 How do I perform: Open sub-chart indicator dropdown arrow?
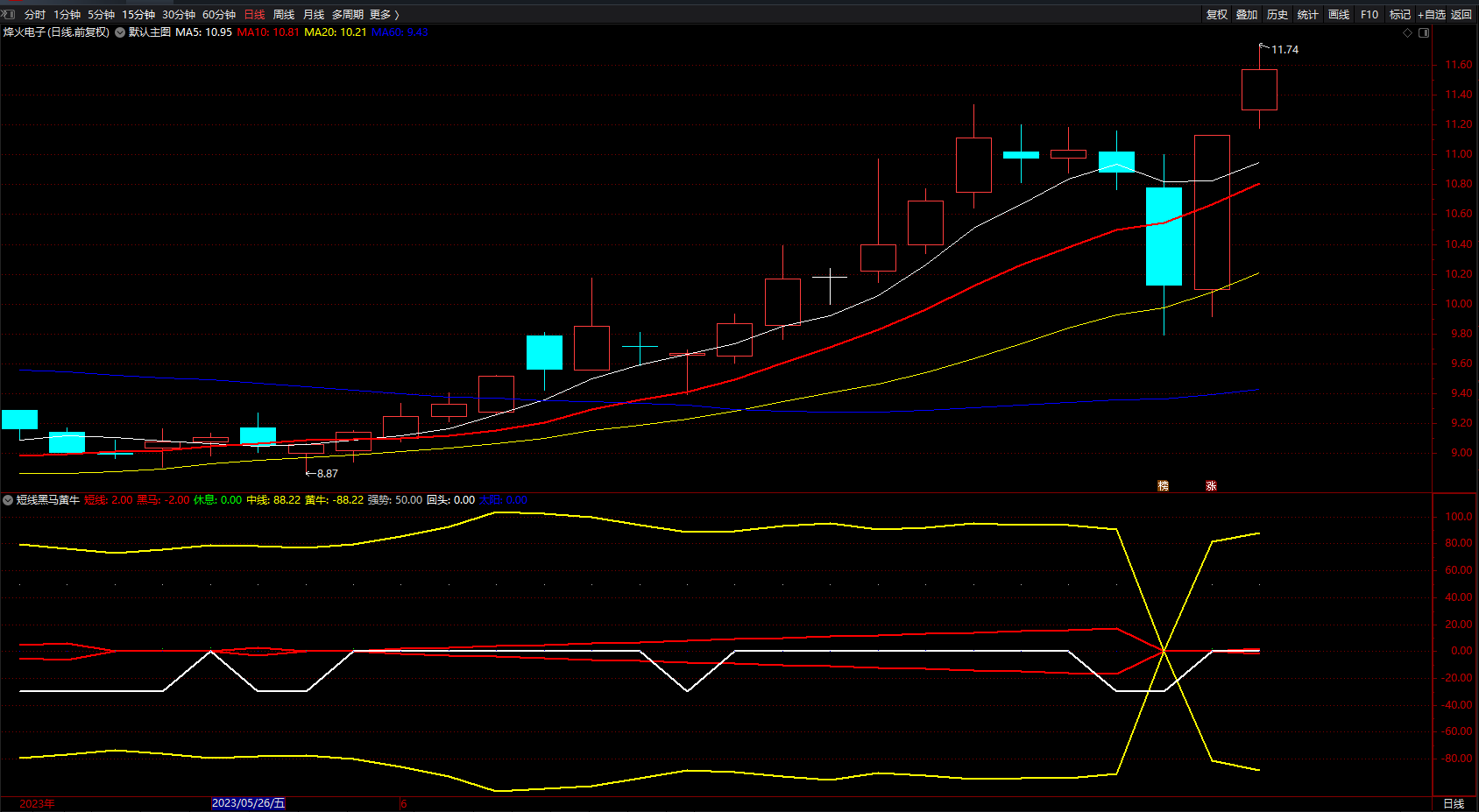pyautogui.click(x=8, y=500)
